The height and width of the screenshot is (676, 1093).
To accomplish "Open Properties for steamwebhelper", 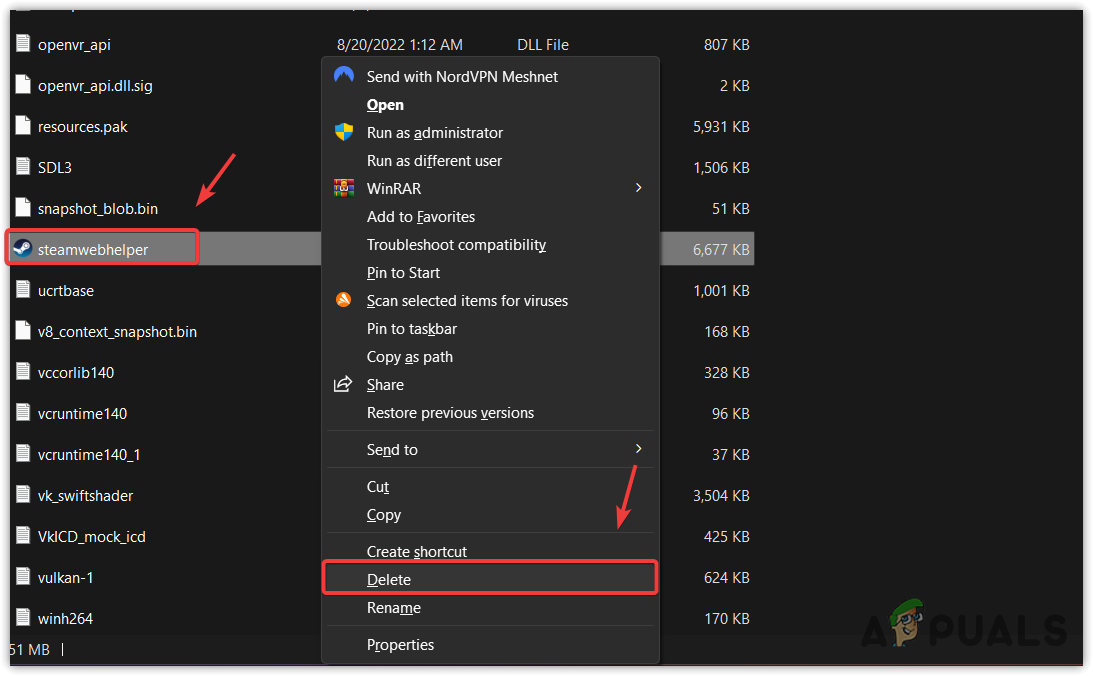I will [400, 644].
